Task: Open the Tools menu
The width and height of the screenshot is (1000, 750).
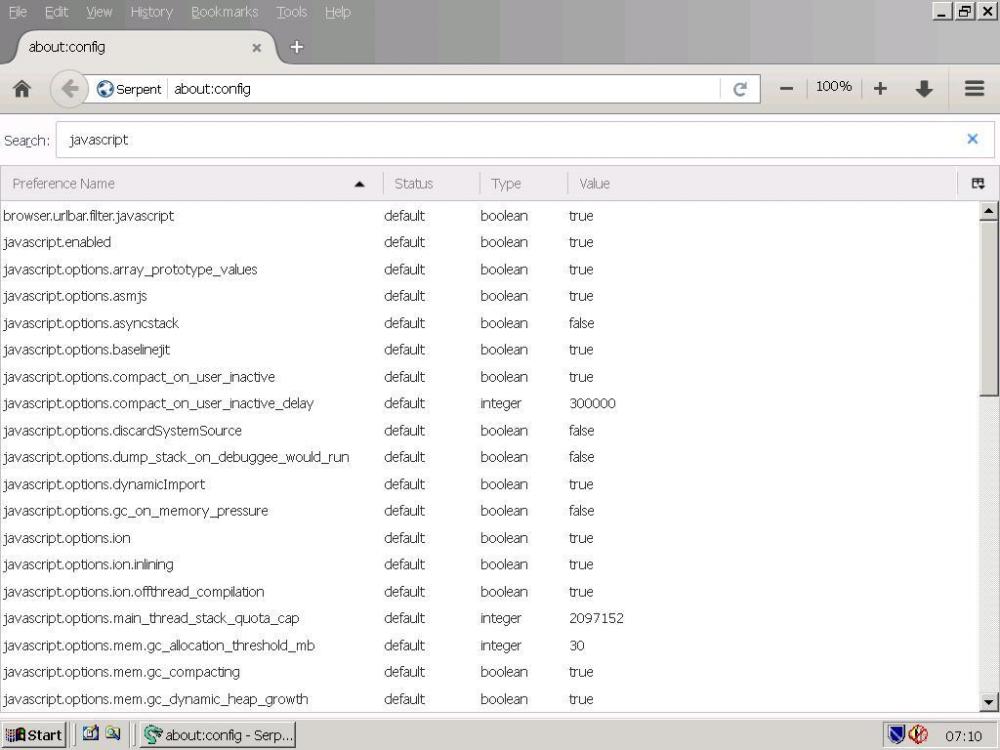Action: (291, 12)
